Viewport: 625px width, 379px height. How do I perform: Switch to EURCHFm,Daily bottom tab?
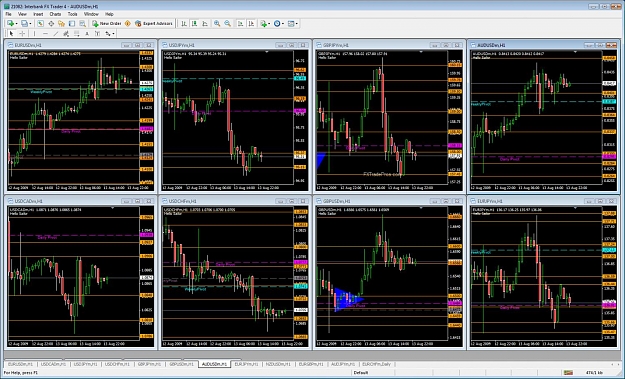(x=376, y=364)
